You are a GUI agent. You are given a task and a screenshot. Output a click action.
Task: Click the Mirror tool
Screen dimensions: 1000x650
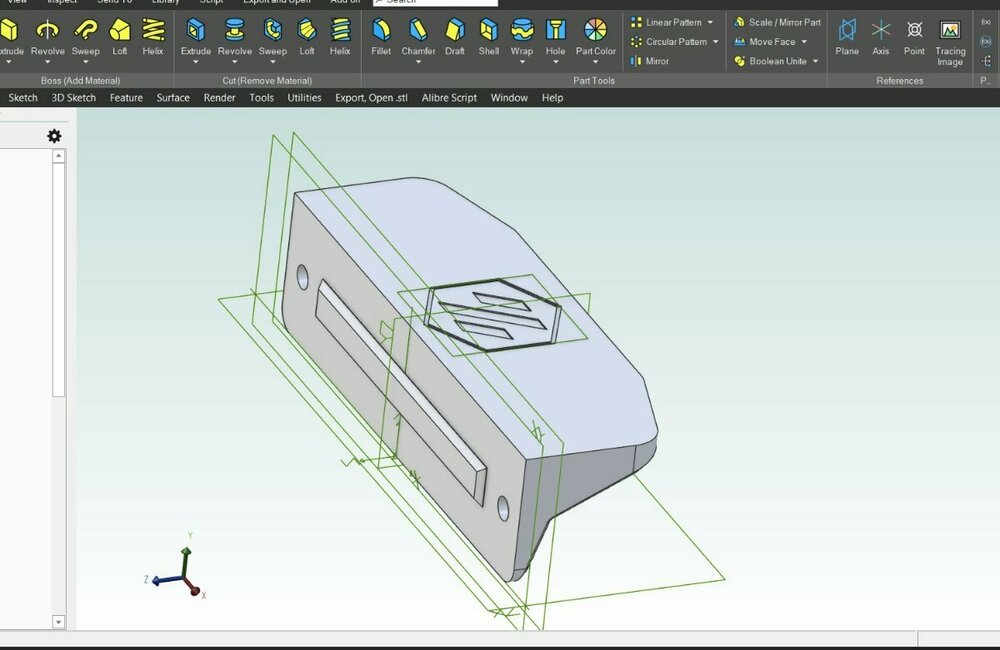[x=650, y=61]
